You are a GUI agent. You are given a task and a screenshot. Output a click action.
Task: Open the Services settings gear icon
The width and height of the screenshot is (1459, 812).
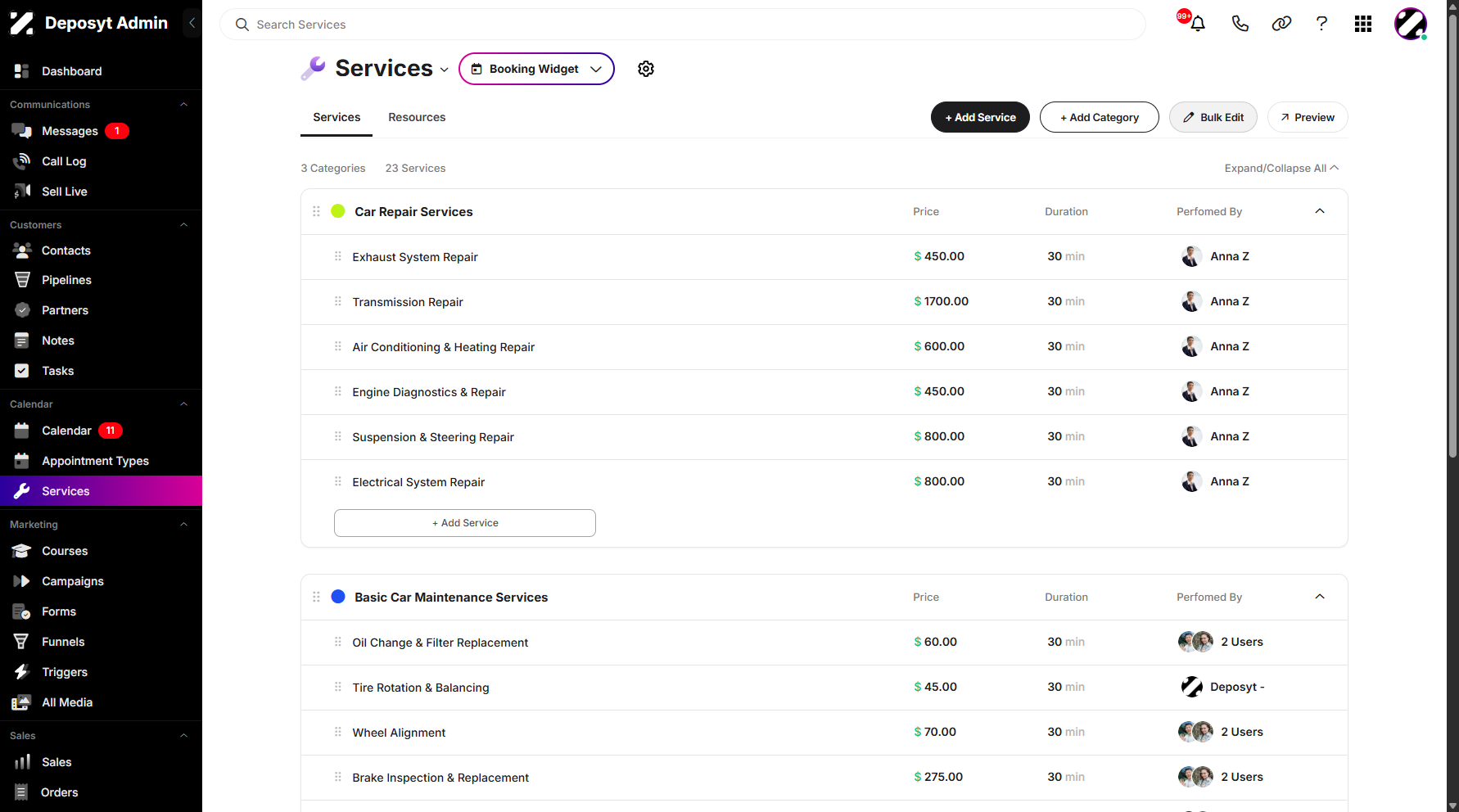point(646,69)
